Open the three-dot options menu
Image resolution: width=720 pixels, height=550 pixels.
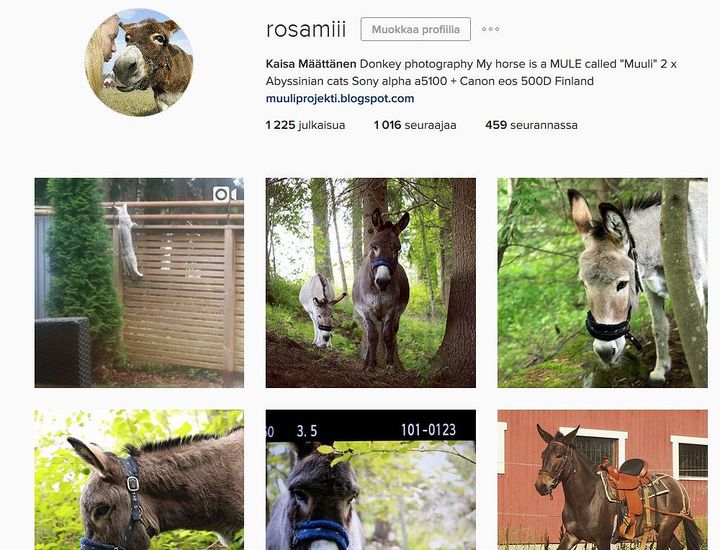point(490,29)
